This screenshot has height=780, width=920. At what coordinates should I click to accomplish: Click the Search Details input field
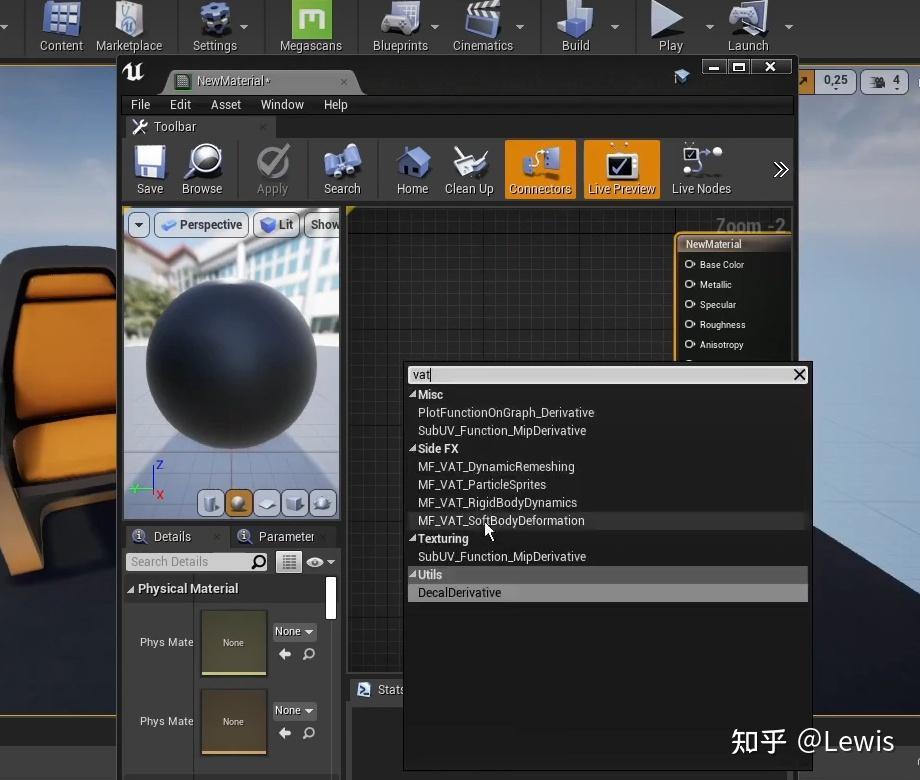tap(188, 562)
